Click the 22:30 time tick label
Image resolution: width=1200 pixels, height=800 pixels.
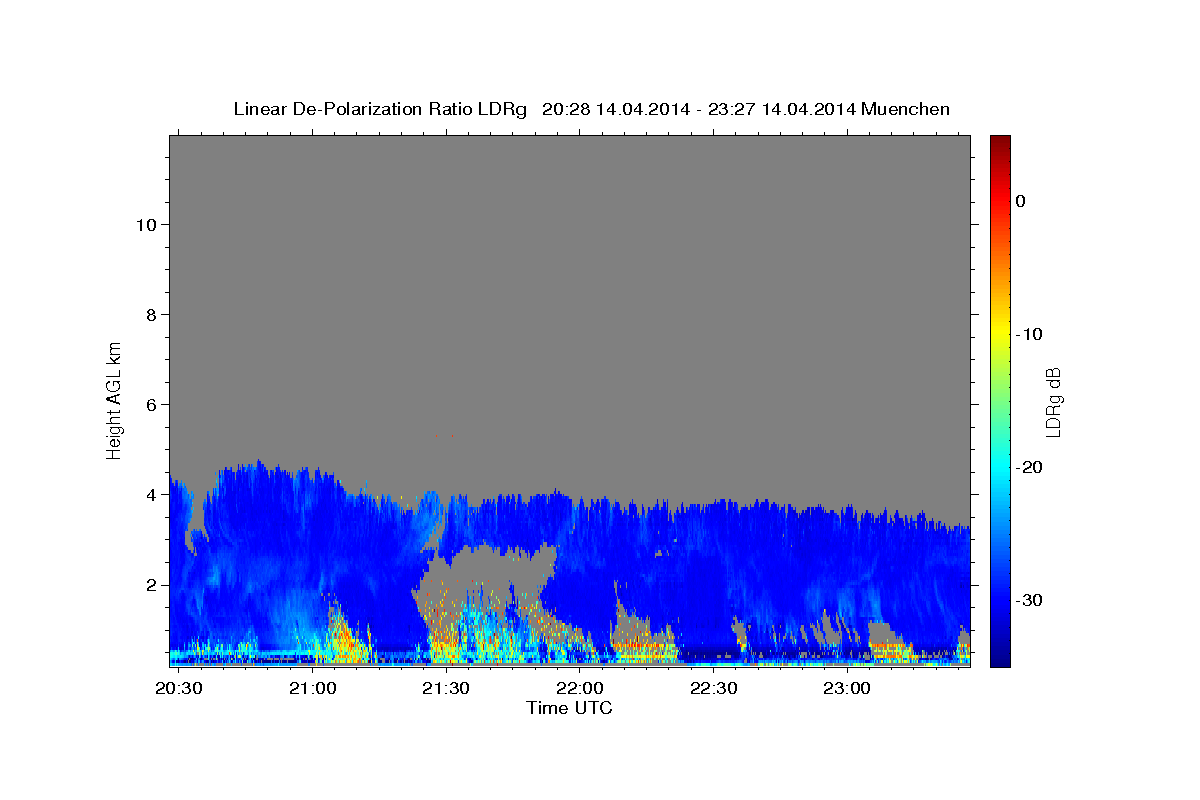point(713,689)
